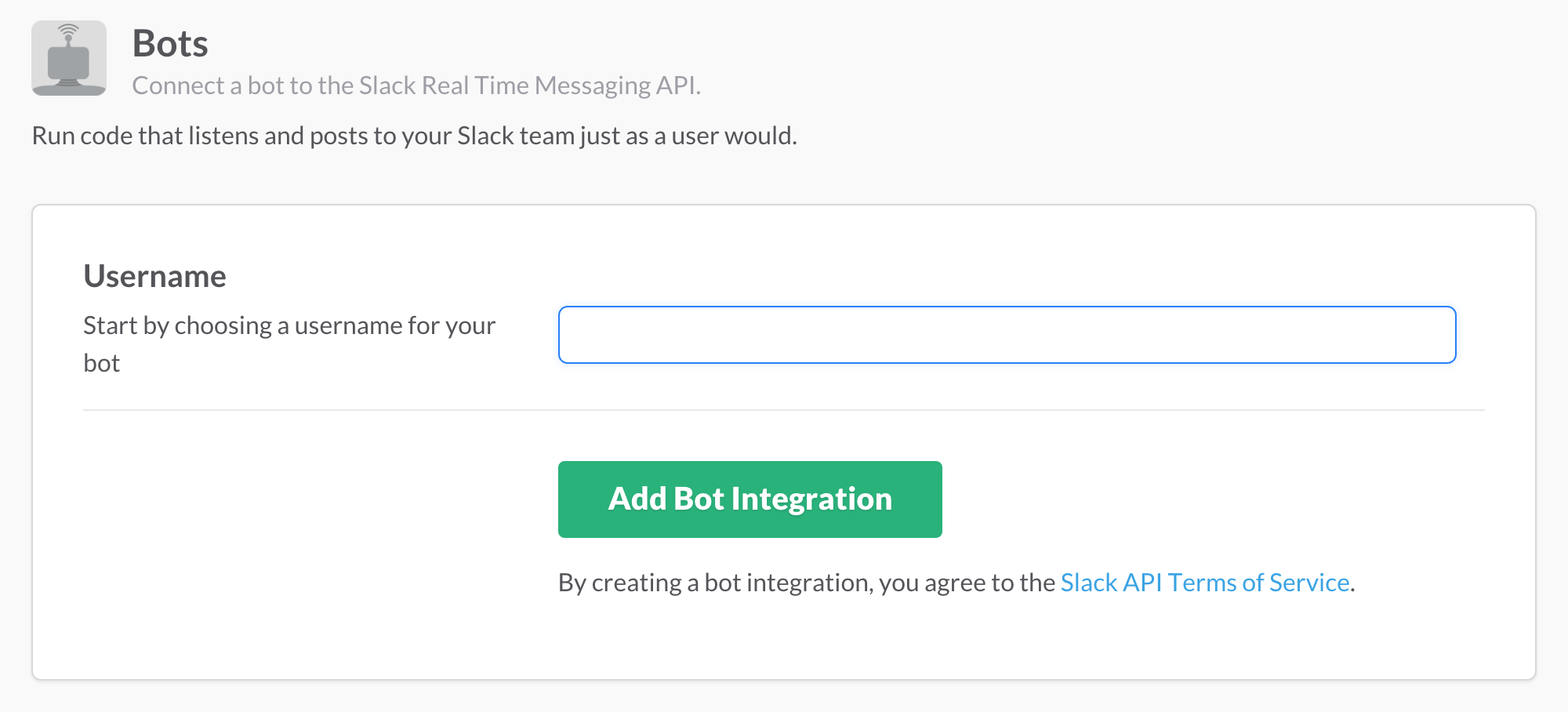The width and height of the screenshot is (1568, 712).
Task: Click the "By creating a bot integration" notice
Action: [x=806, y=583]
